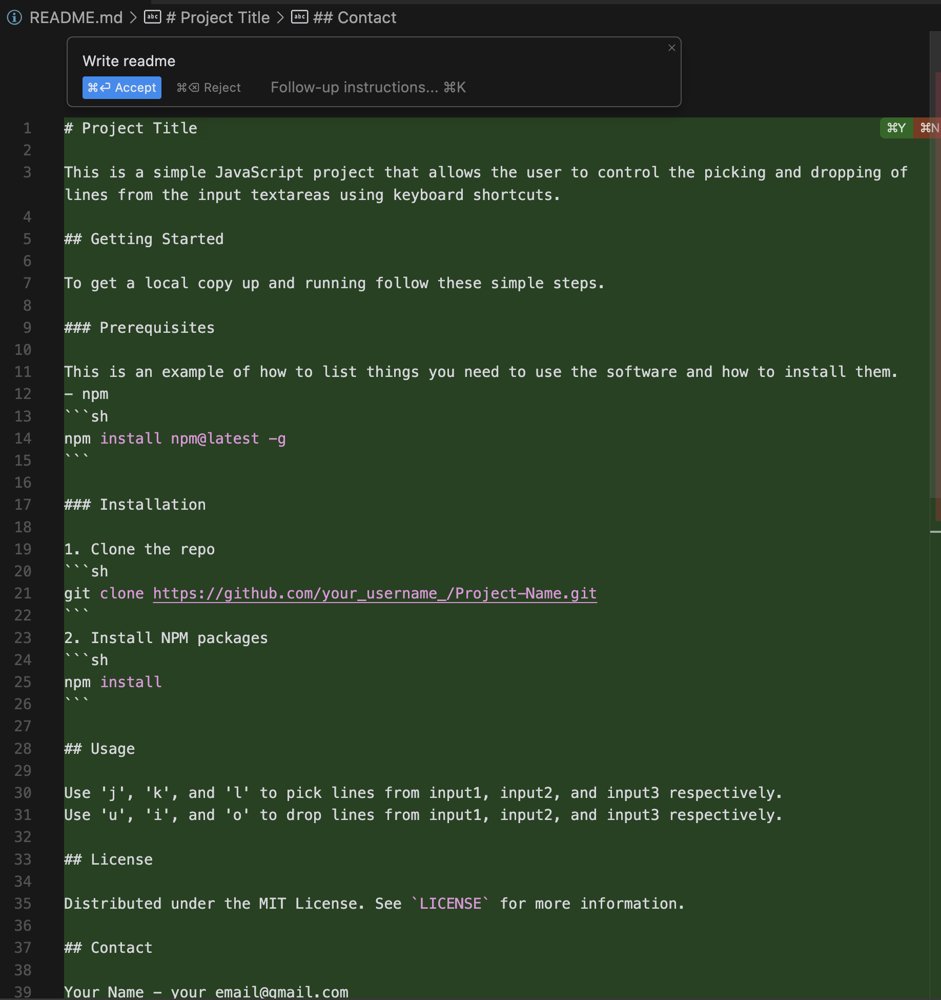Click the '### Prerequisites' heading
Image resolution: width=941 pixels, height=1000 pixels.
pos(139,328)
